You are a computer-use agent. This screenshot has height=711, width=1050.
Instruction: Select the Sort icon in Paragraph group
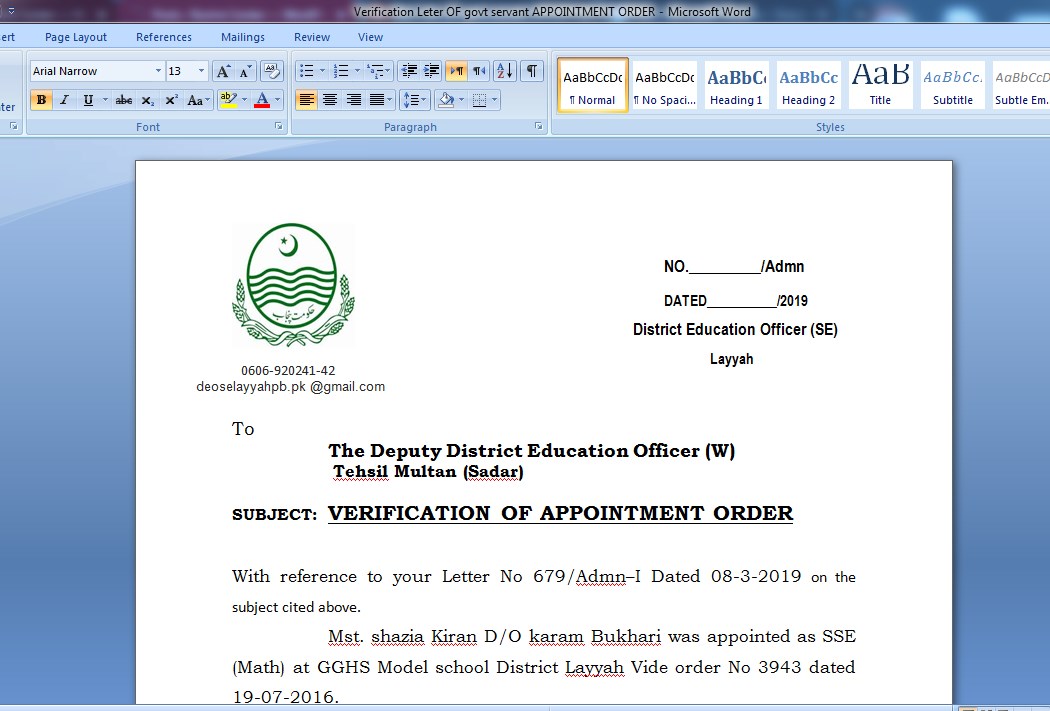[x=505, y=72]
